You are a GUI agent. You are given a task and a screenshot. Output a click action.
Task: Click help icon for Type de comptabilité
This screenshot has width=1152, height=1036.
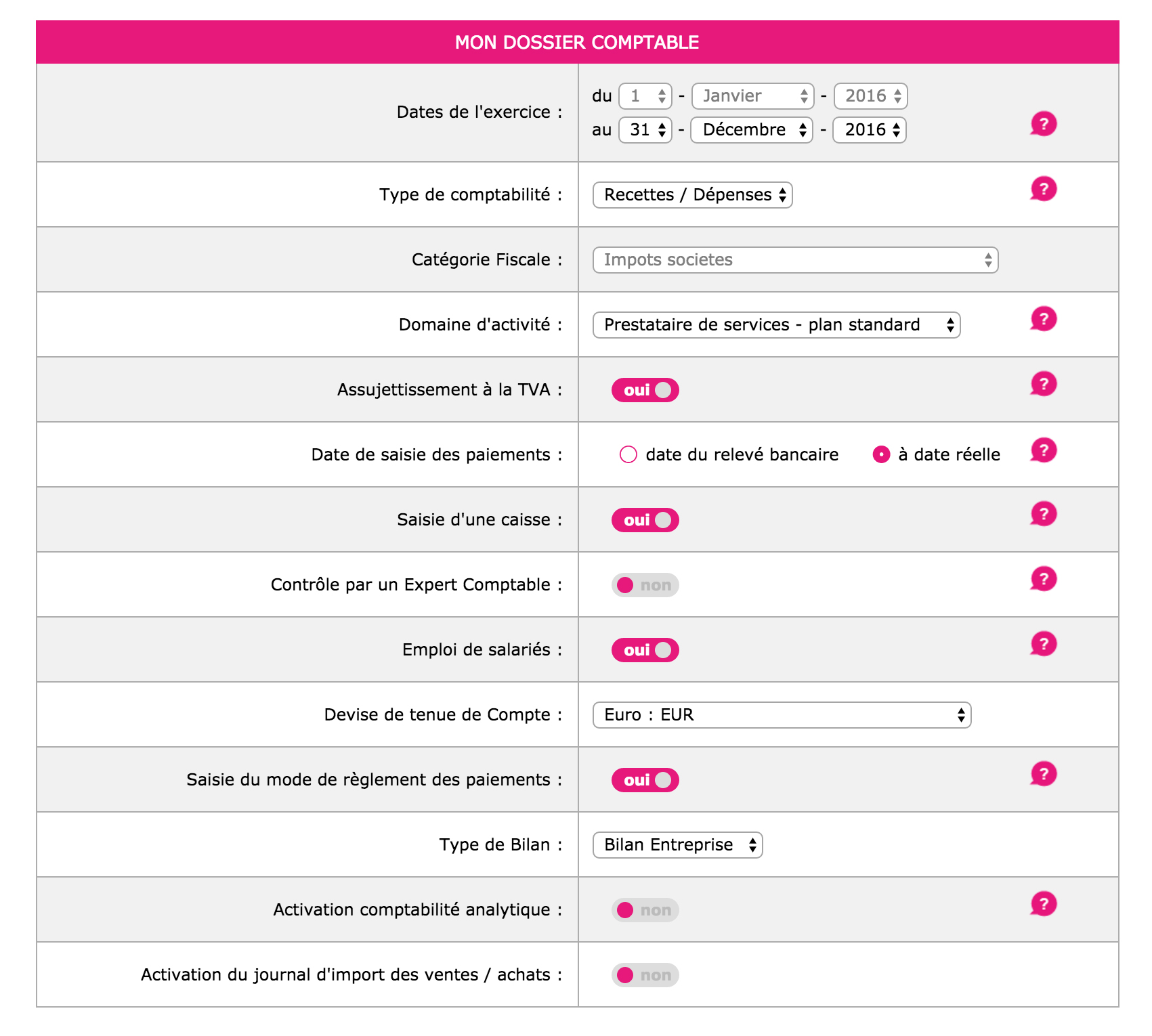(x=1043, y=189)
